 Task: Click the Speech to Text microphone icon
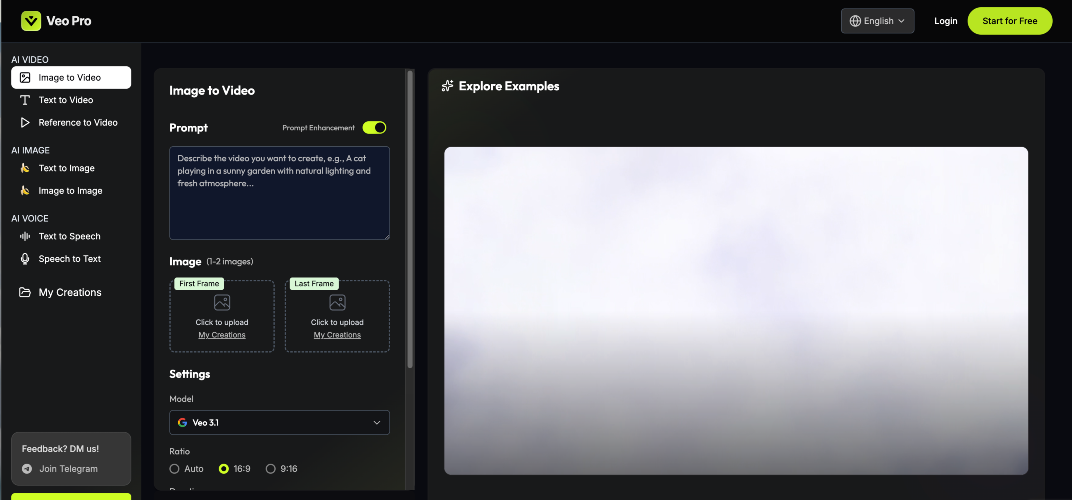point(25,259)
